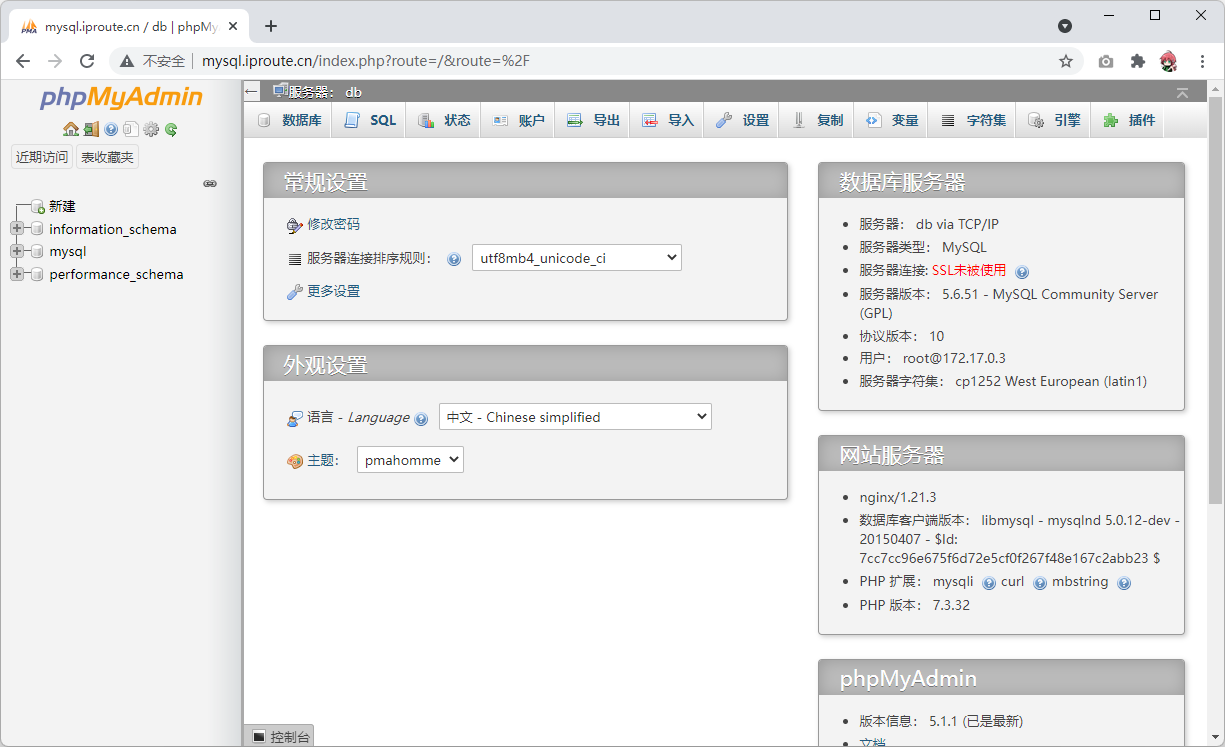Switch to the SQL tab
1225x747 pixels.
click(x=371, y=120)
